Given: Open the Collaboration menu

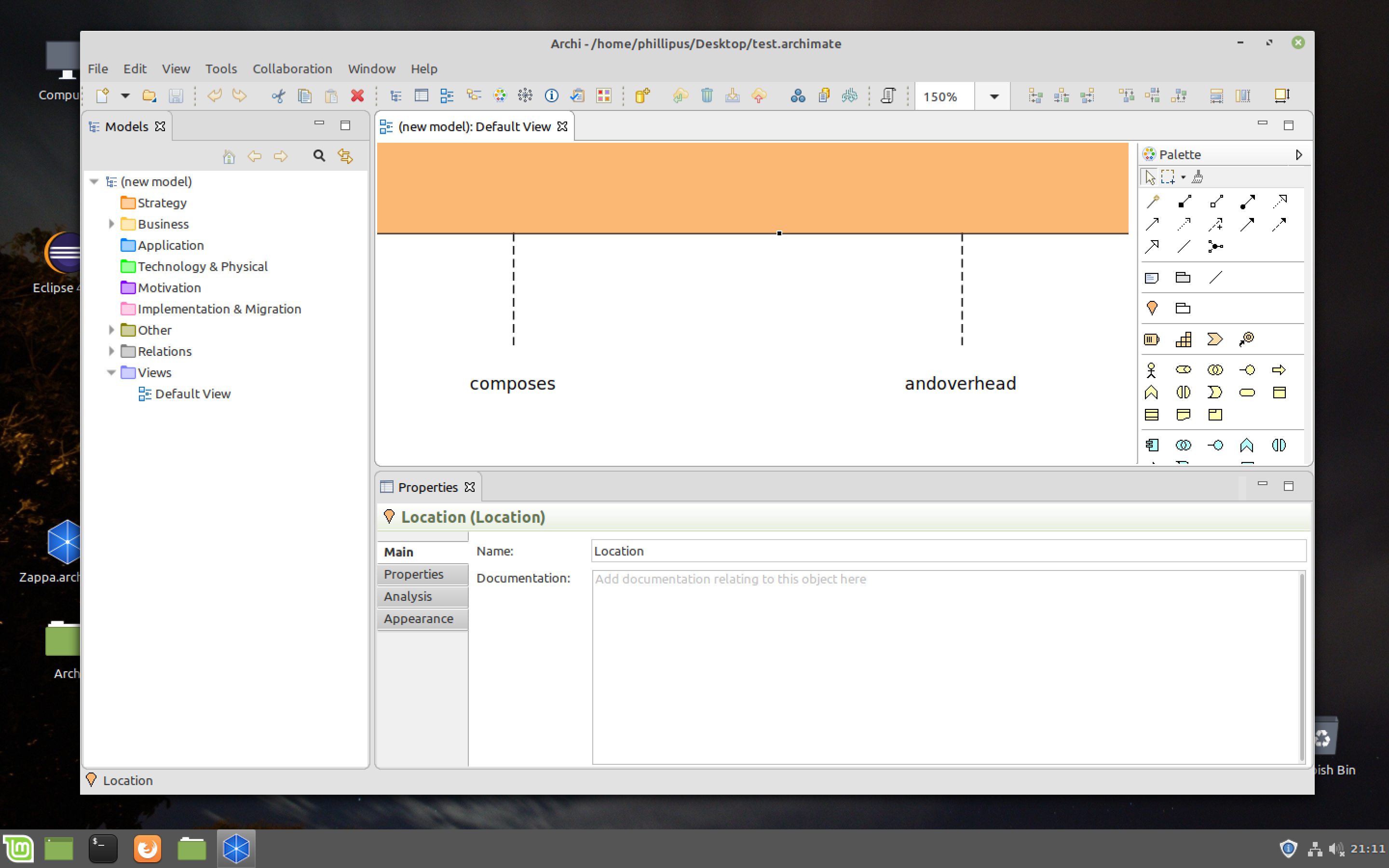Looking at the screenshot, I should [x=293, y=68].
